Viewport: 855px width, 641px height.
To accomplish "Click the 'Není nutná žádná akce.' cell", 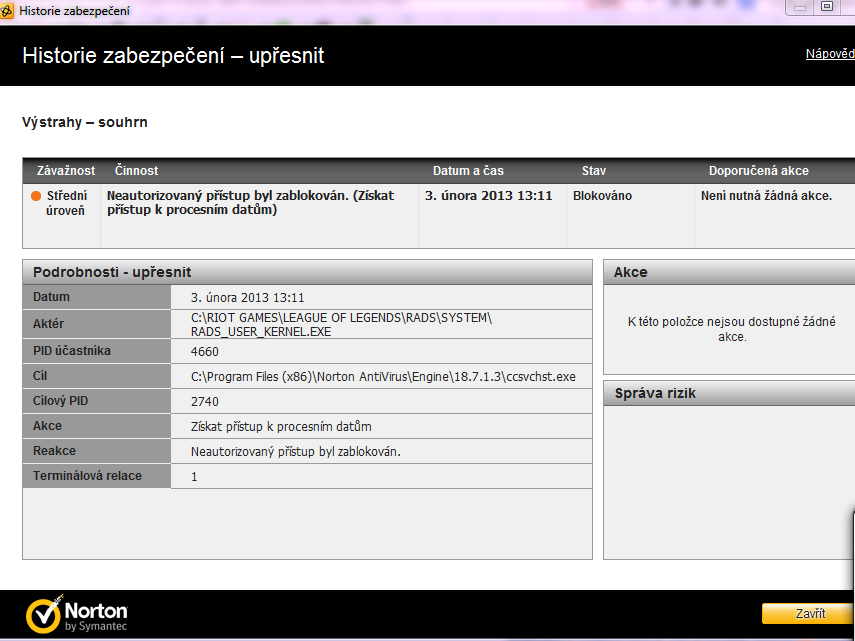I will (x=767, y=196).
